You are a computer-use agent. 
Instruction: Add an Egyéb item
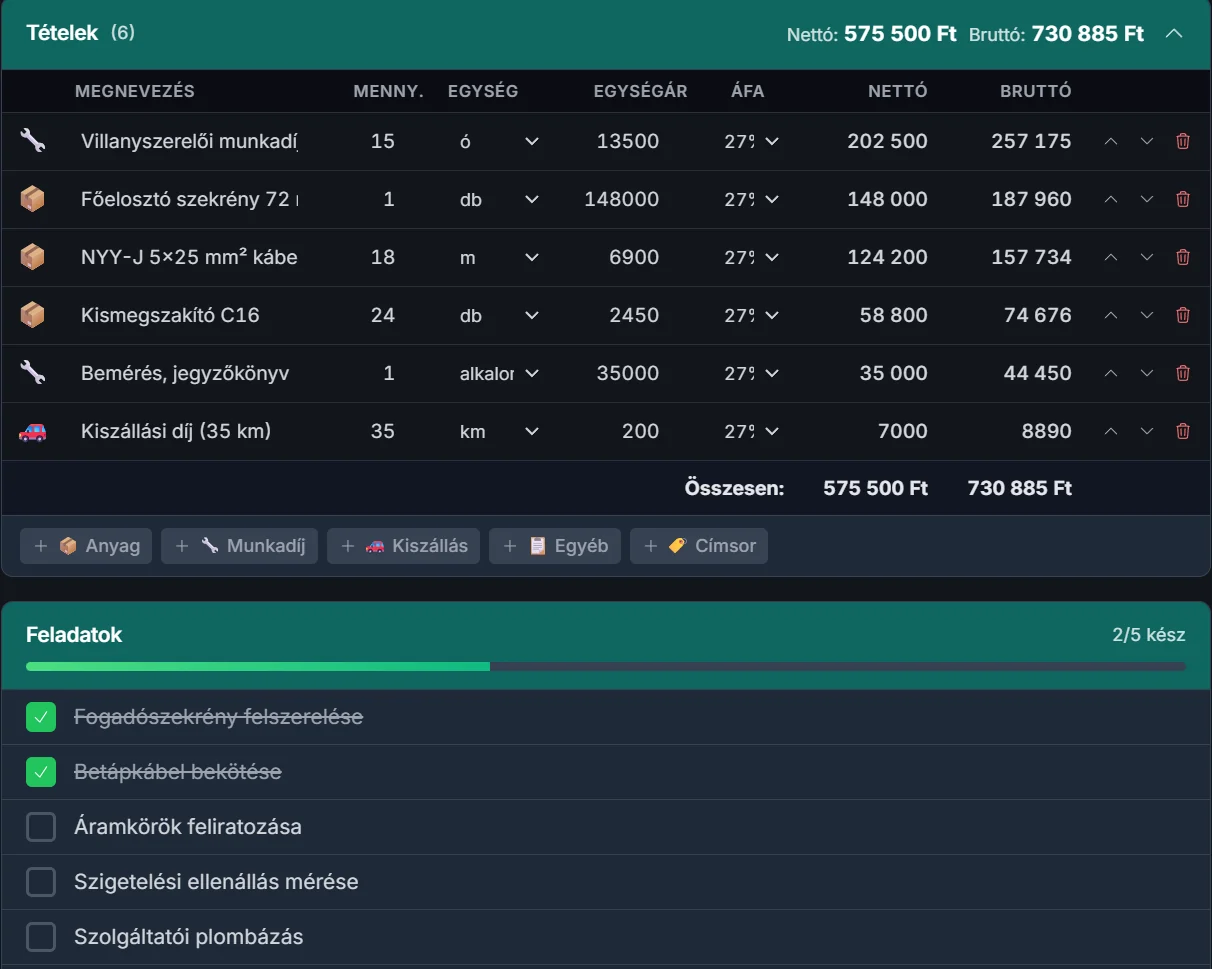(x=555, y=546)
